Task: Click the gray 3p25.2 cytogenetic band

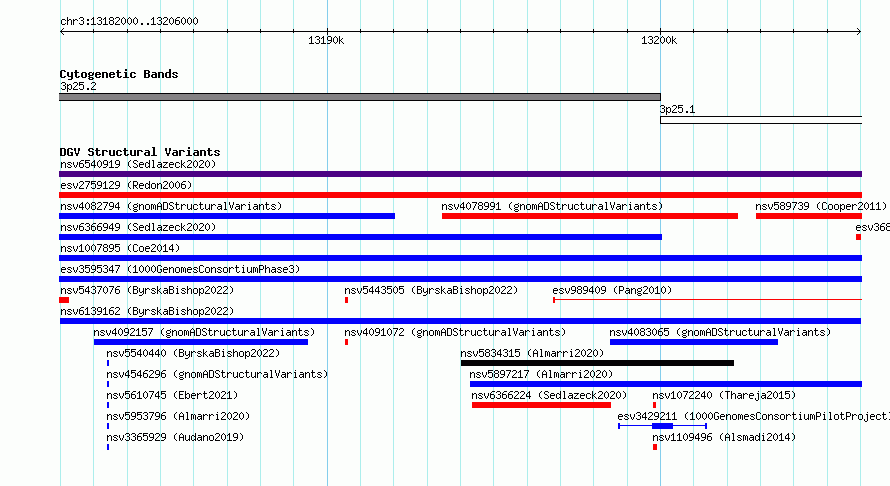Action: pos(360,97)
